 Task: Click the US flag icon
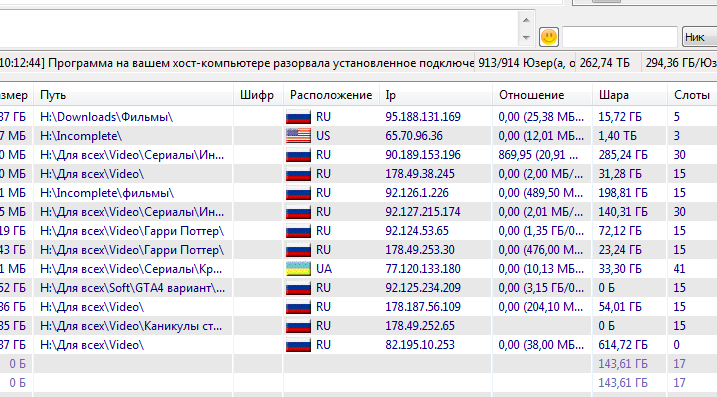(298, 136)
